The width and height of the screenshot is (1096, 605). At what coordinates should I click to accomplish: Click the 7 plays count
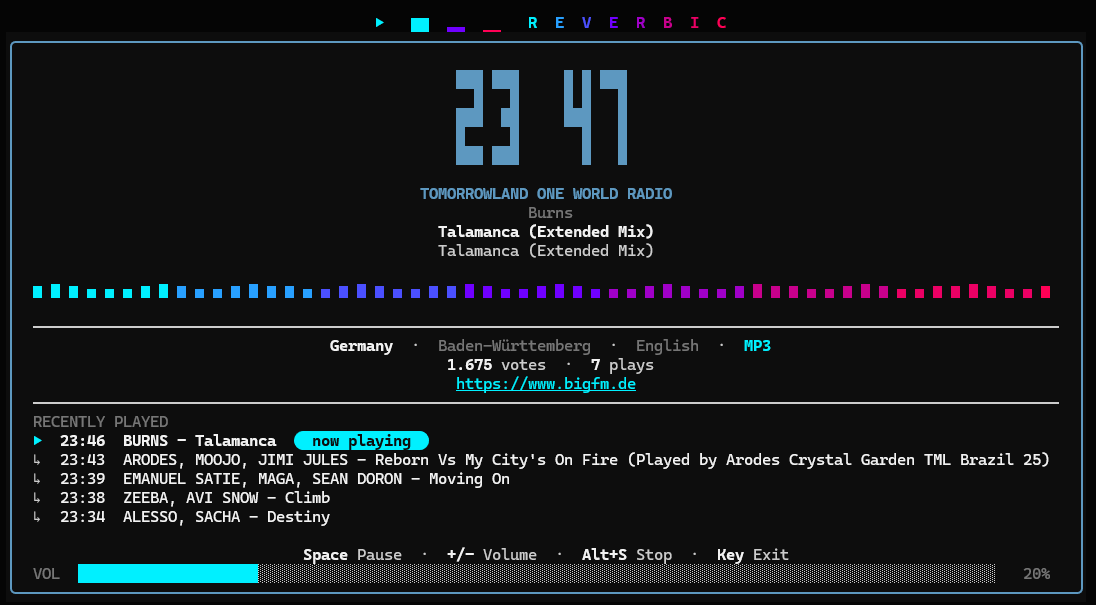point(622,365)
